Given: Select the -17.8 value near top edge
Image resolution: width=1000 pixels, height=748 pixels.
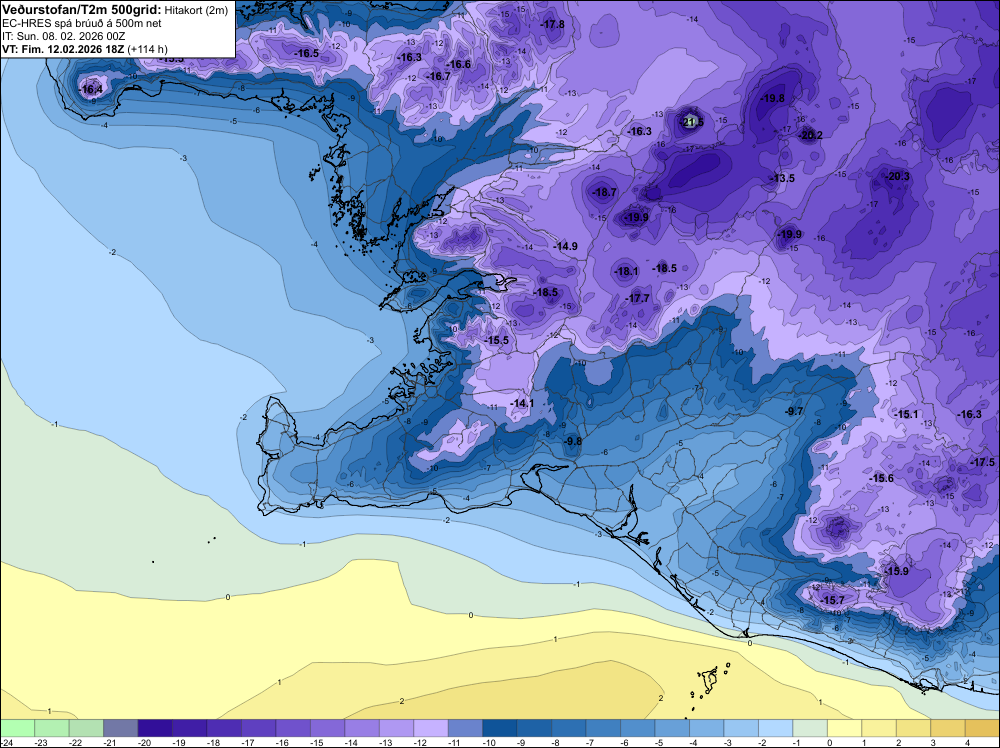Looking at the screenshot, I should tap(552, 24).
